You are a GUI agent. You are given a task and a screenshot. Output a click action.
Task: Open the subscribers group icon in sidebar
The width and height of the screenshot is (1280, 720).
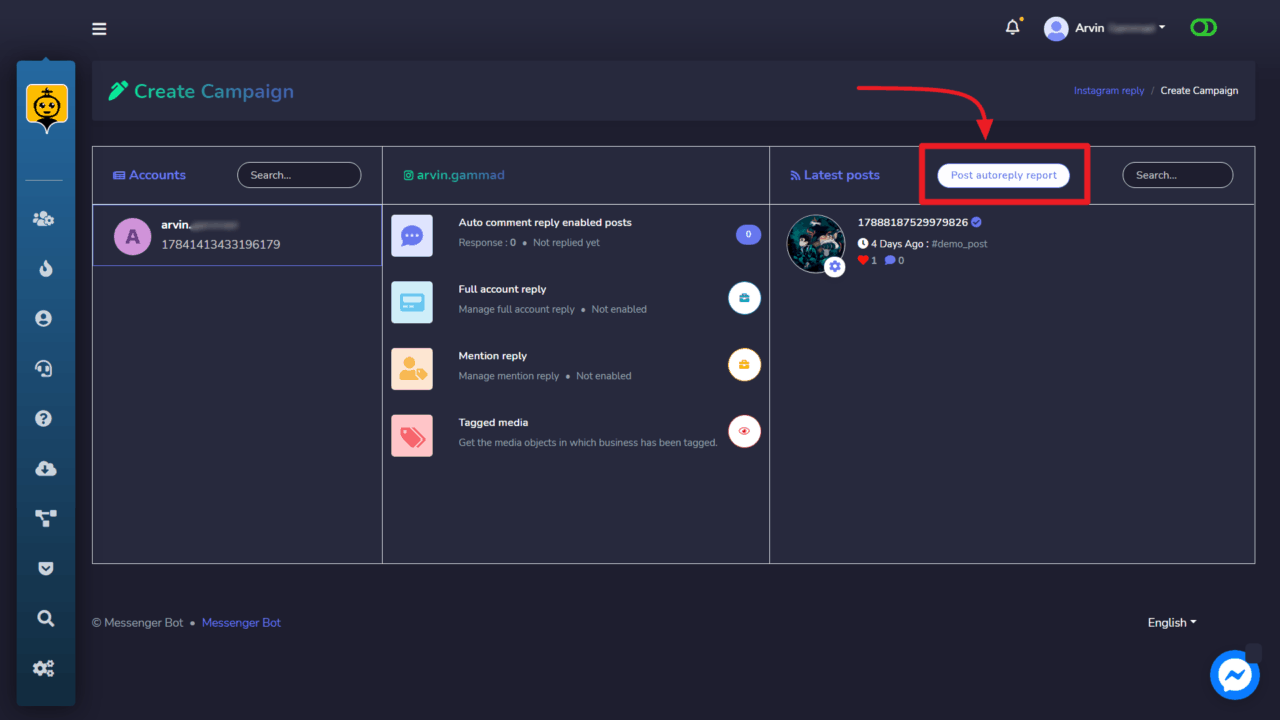[44, 219]
